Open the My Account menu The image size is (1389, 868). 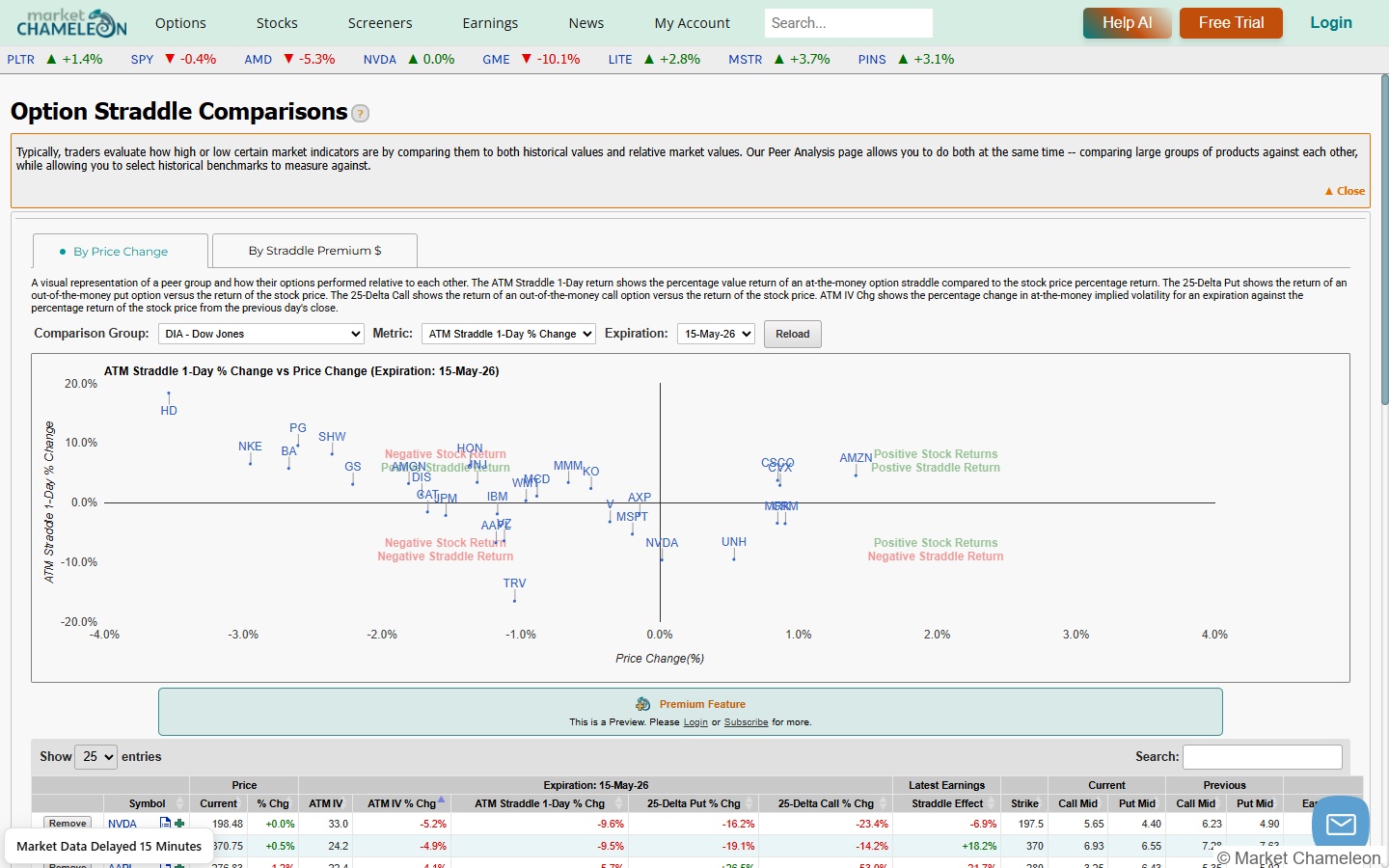(693, 23)
